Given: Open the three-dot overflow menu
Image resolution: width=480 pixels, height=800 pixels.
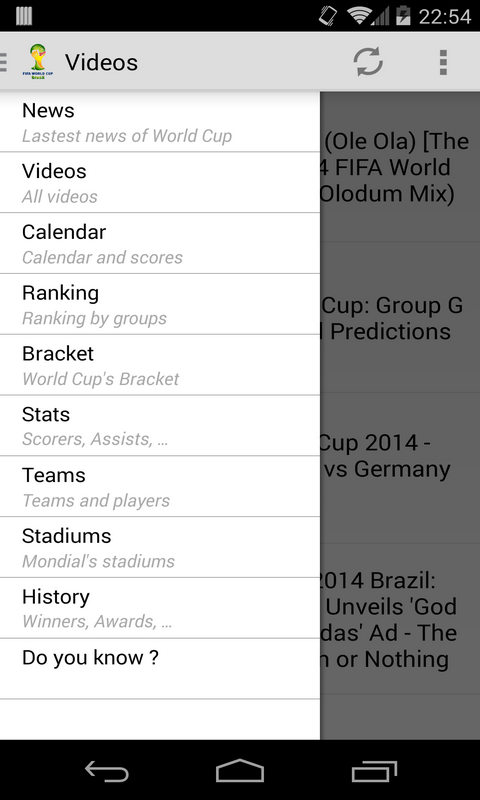Looking at the screenshot, I should (443, 62).
